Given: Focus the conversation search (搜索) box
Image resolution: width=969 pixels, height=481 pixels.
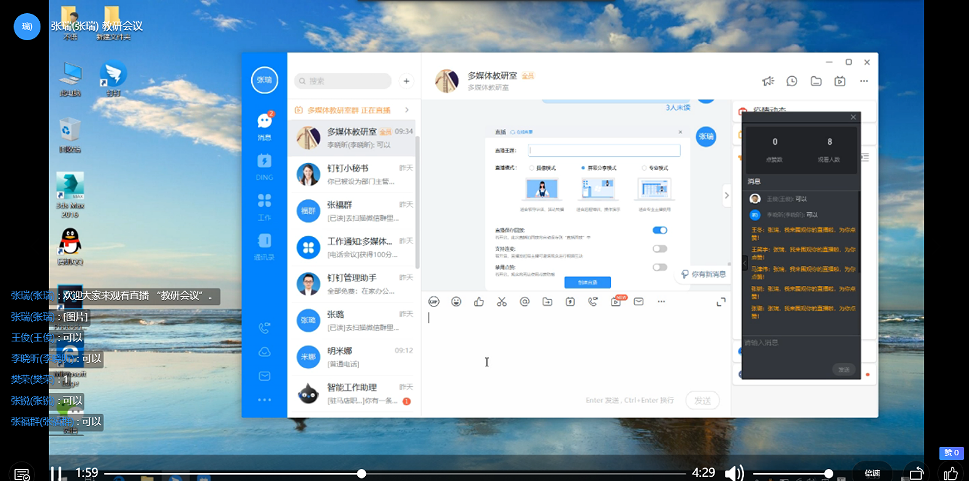Looking at the screenshot, I should tap(343, 81).
